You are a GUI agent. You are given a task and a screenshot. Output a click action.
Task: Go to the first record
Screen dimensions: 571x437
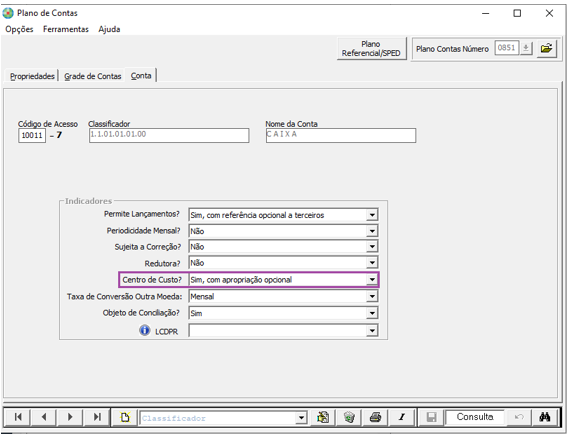[x=17, y=417]
